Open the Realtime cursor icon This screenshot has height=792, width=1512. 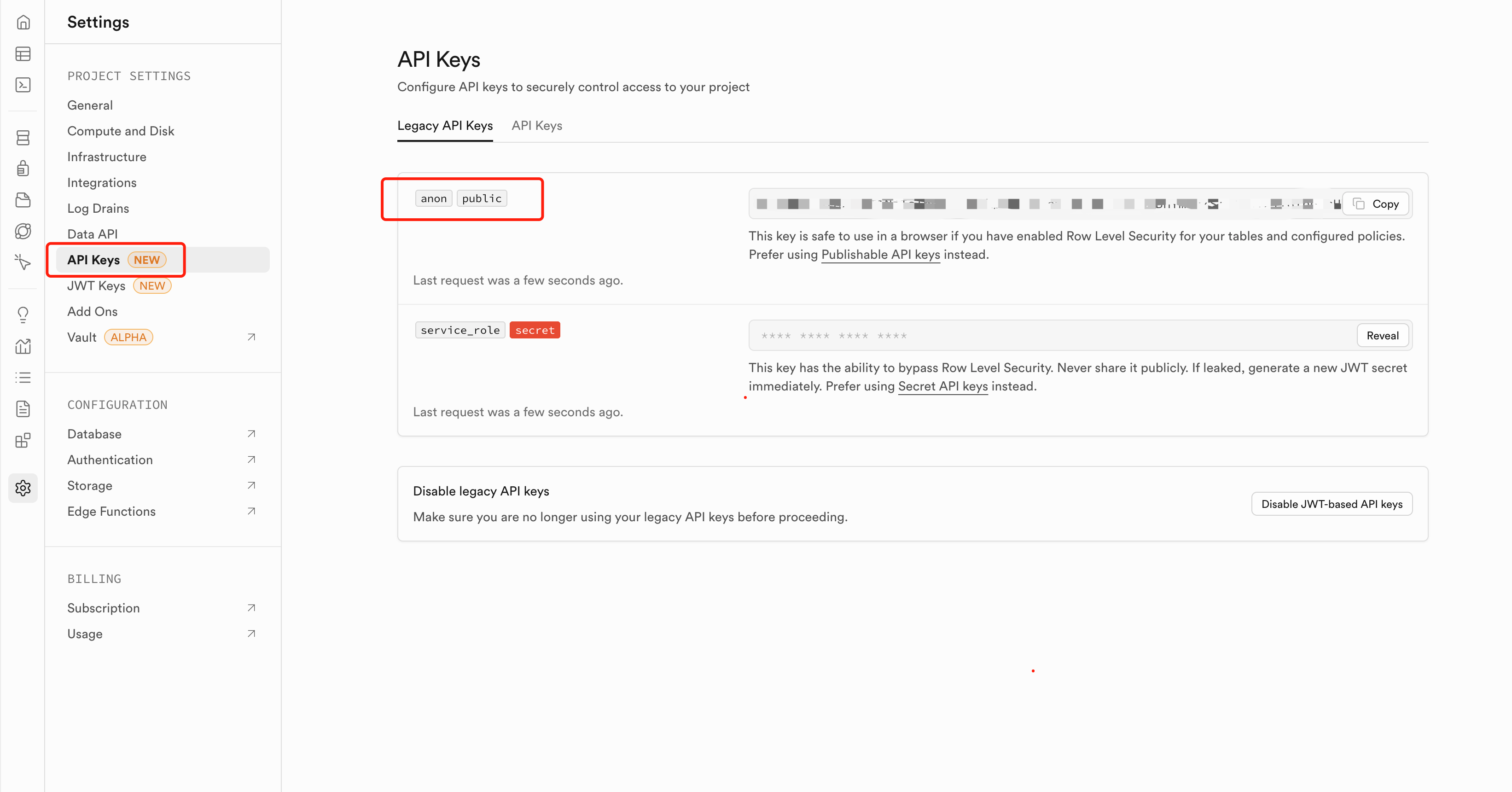23,262
